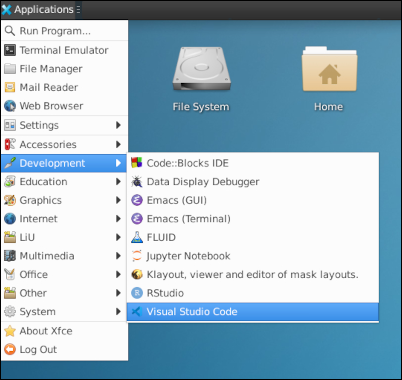Click the System gear icon
Image resolution: width=402 pixels, height=380 pixels.
10,312
